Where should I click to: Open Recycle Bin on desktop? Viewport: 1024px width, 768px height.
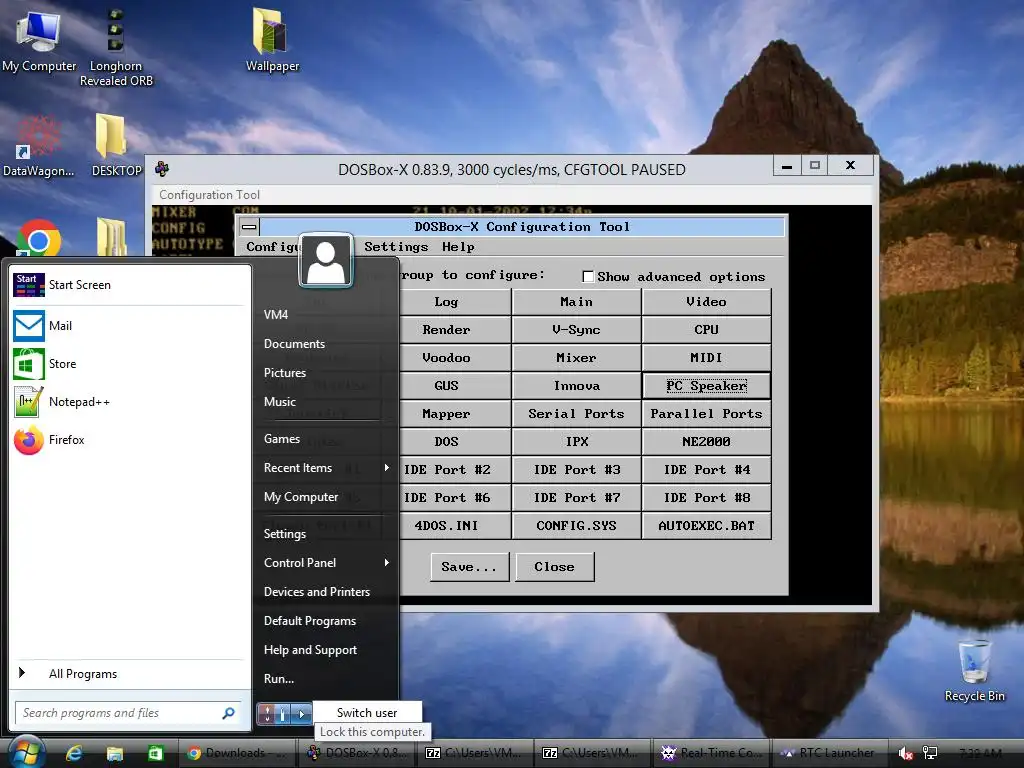tap(974, 671)
